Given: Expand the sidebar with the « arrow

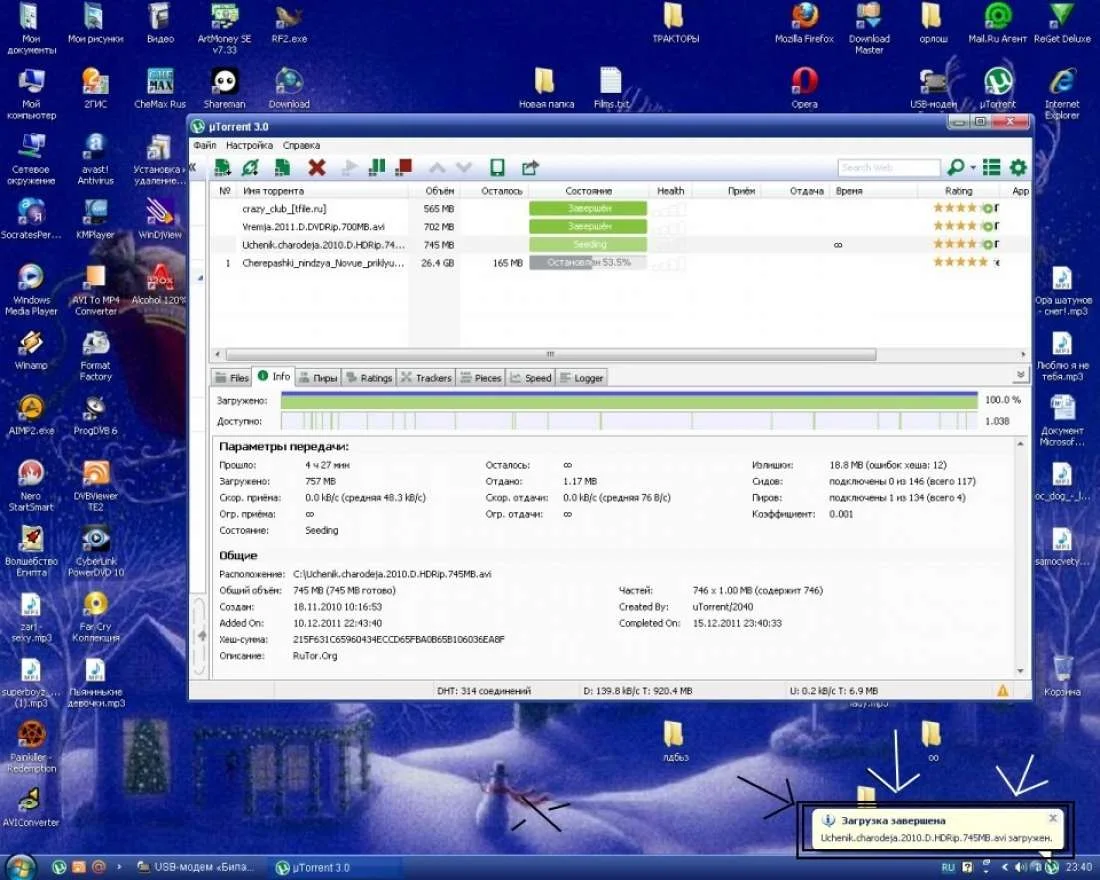Looking at the screenshot, I should 193,168.
